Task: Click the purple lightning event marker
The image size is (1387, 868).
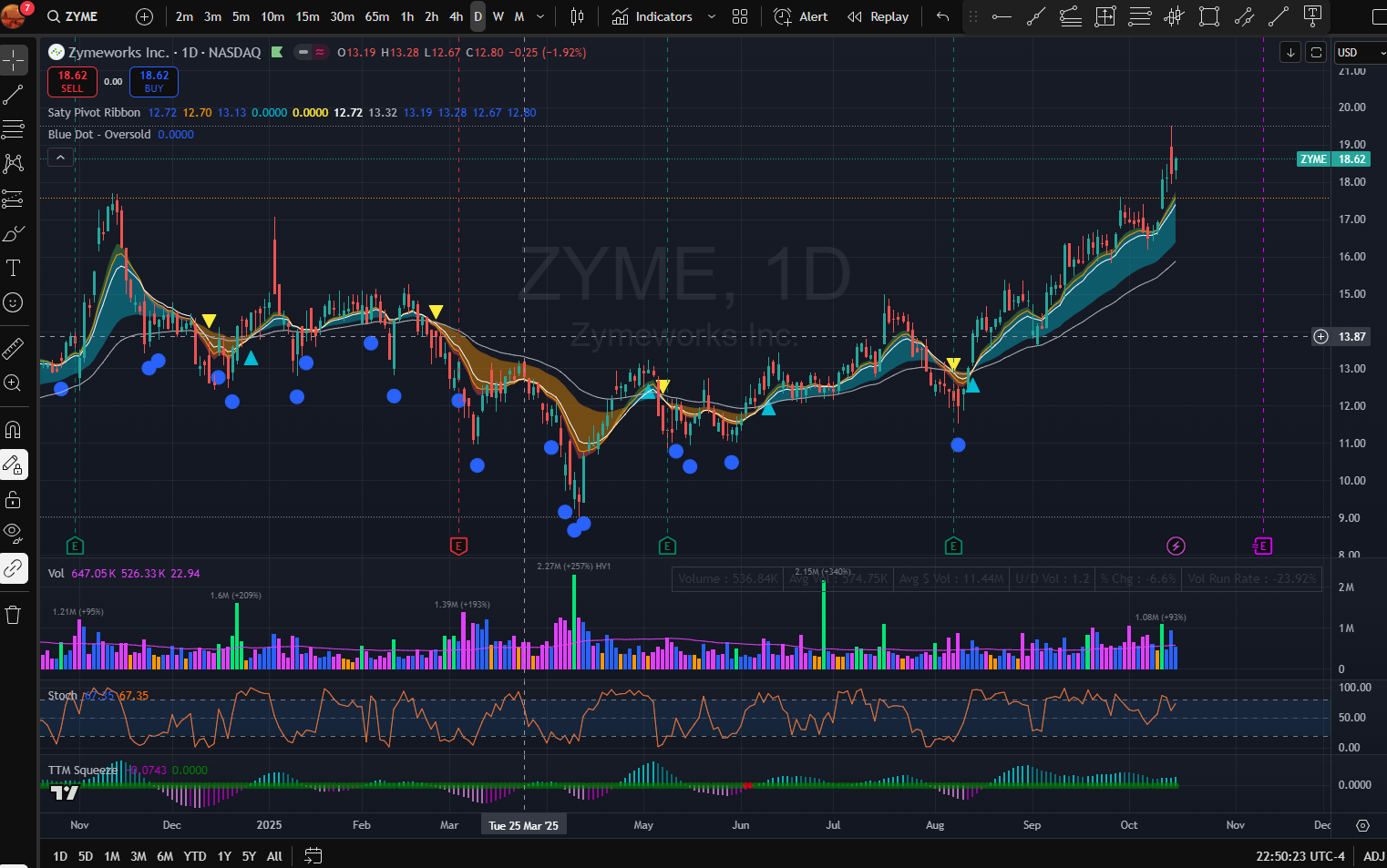Action: pos(1176,546)
